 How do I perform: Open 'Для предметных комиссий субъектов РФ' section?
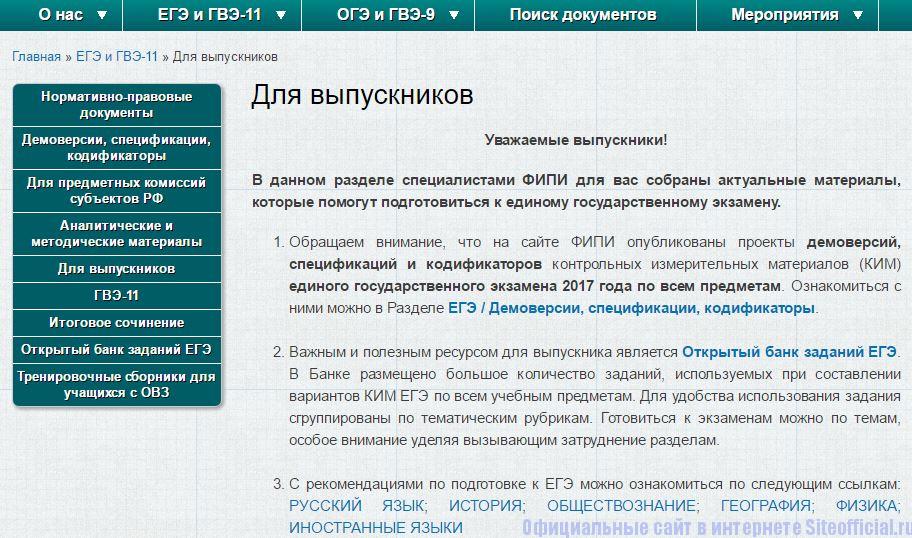coord(116,191)
